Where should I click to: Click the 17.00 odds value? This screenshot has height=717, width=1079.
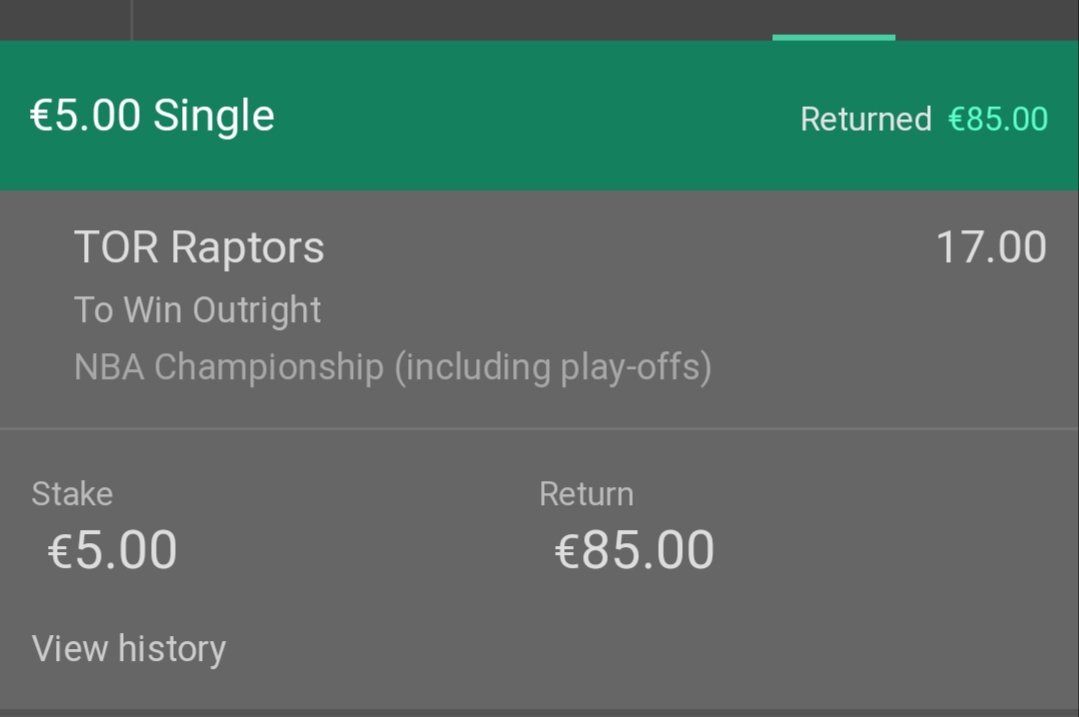(x=992, y=247)
